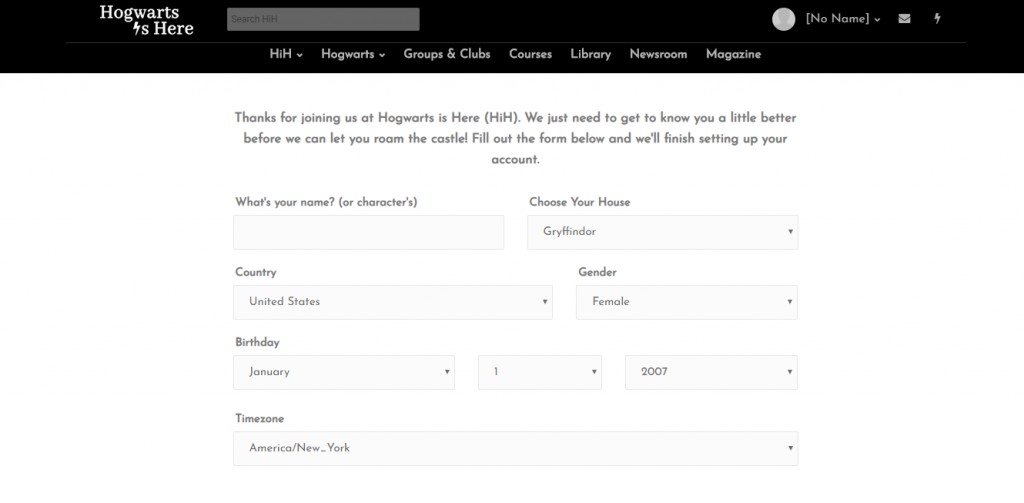The width and height of the screenshot is (1024, 503).
Task: Visit the Newsroom page
Action: pyautogui.click(x=658, y=54)
